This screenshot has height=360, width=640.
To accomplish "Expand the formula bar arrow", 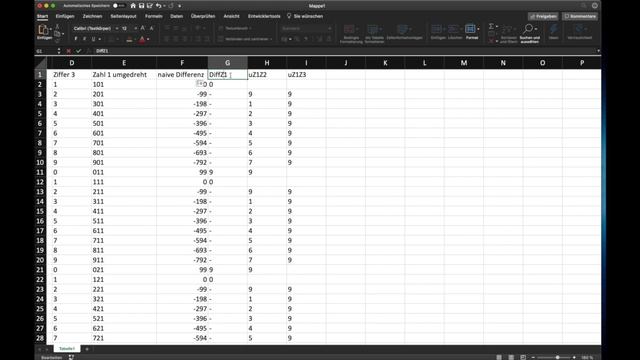I will click(x=598, y=51).
